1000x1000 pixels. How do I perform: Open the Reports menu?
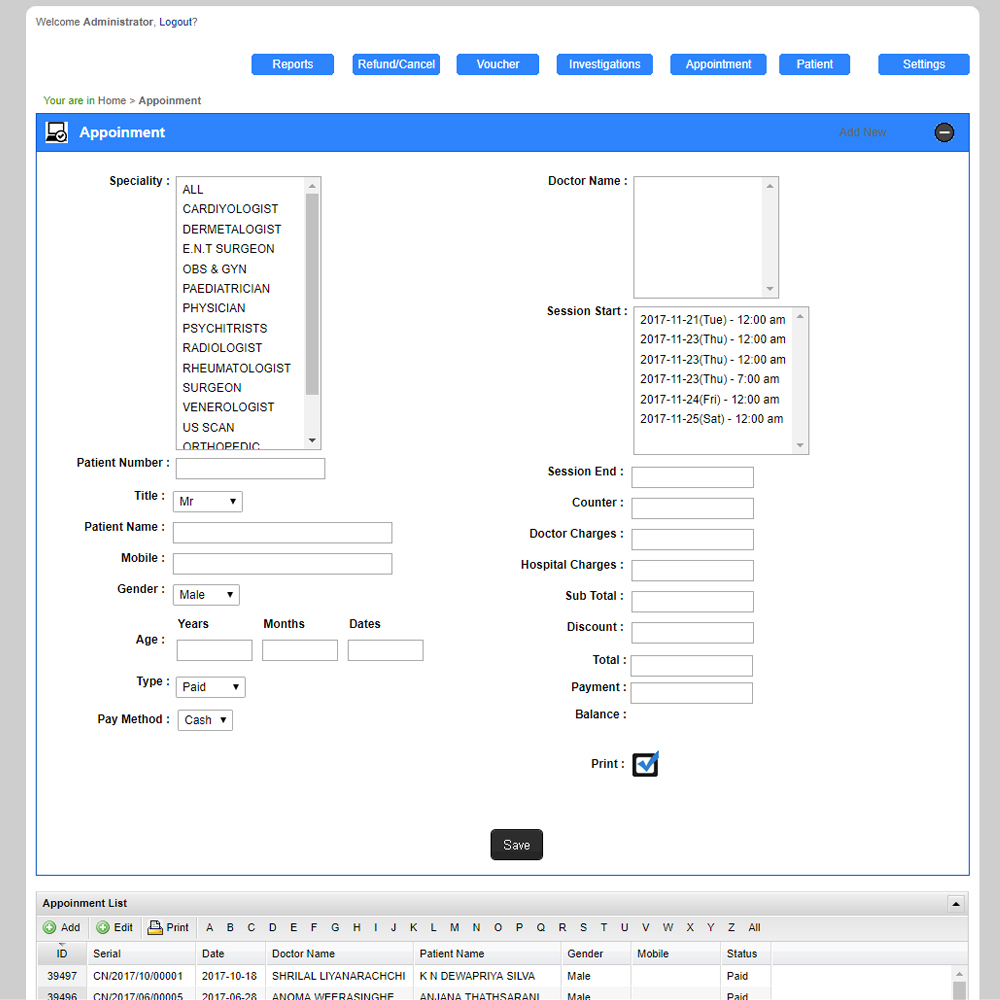[293, 64]
